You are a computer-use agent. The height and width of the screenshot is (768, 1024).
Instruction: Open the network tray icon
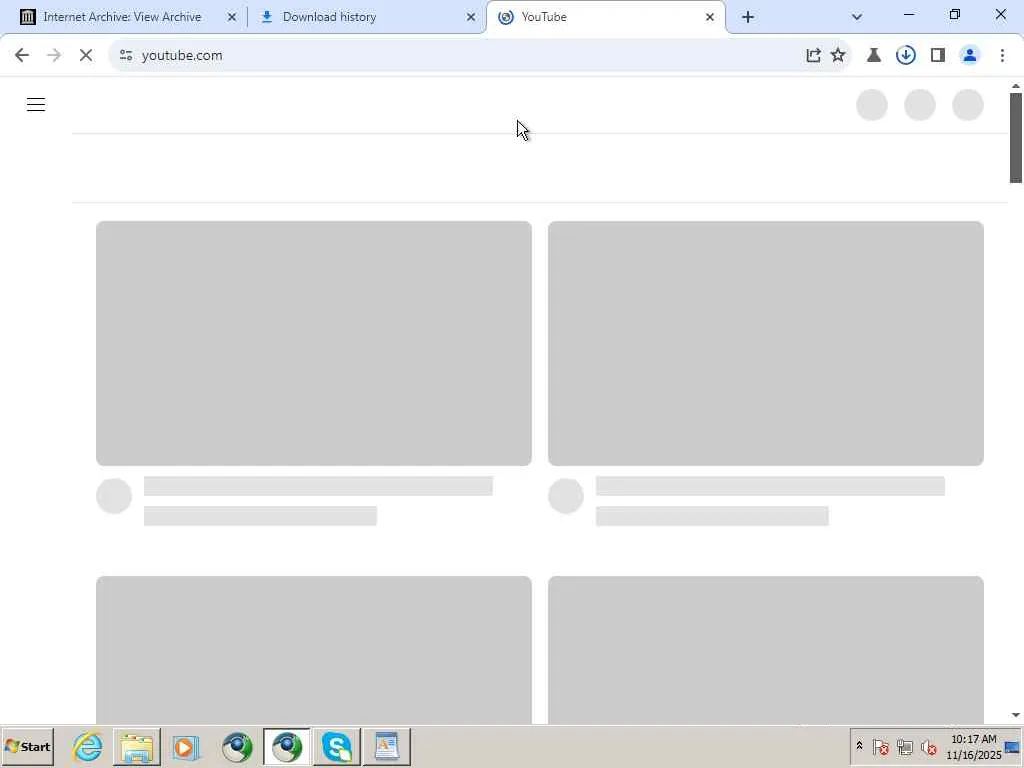click(904, 746)
